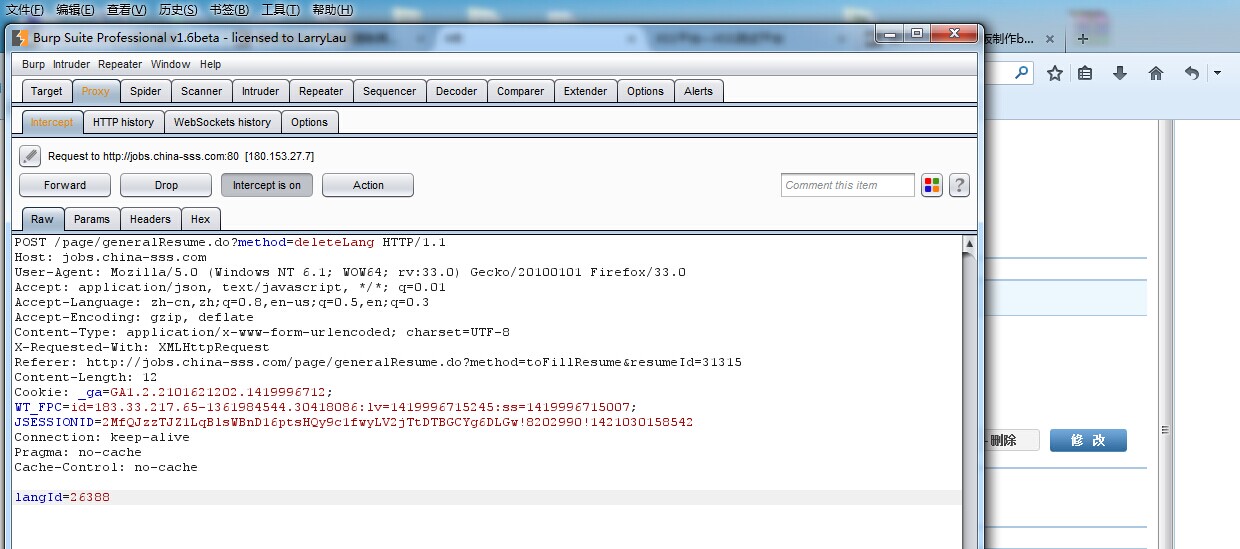1240x549 pixels.
Task: Open the WebSockets history sub-tab
Action: pos(222,122)
